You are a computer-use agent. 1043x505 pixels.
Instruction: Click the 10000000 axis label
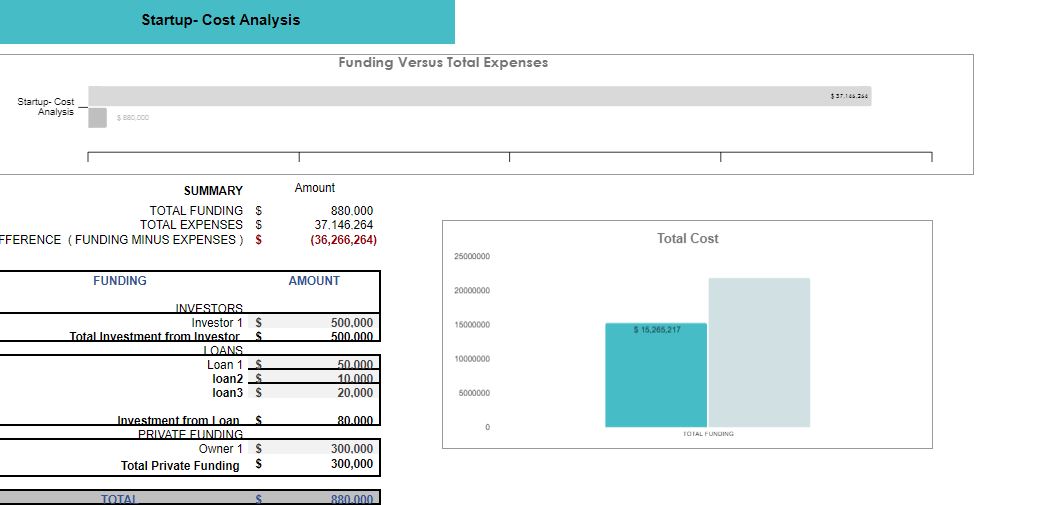click(472, 359)
